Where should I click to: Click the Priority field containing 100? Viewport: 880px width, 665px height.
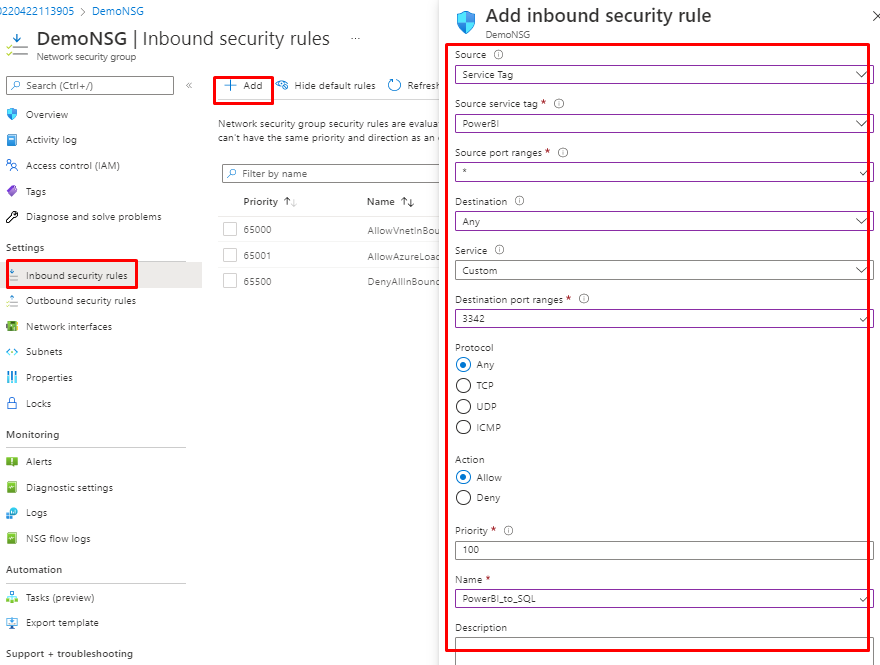click(663, 550)
